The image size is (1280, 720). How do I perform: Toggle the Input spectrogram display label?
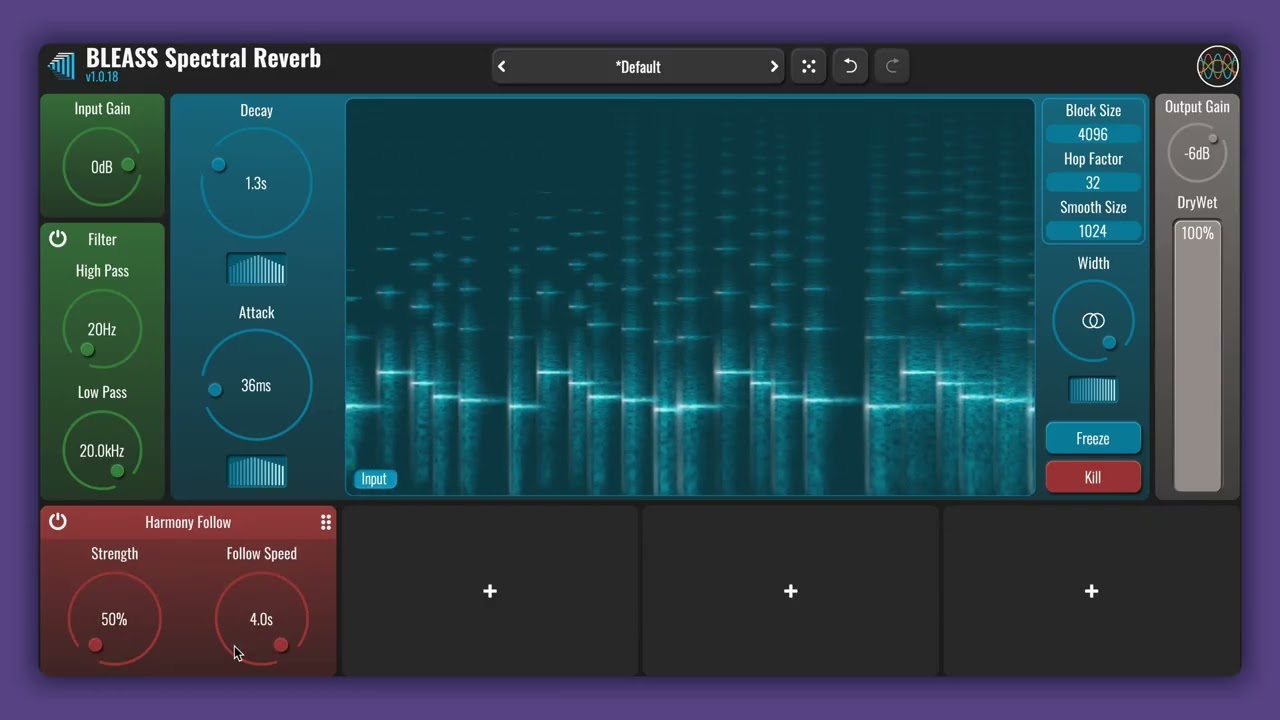374,479
